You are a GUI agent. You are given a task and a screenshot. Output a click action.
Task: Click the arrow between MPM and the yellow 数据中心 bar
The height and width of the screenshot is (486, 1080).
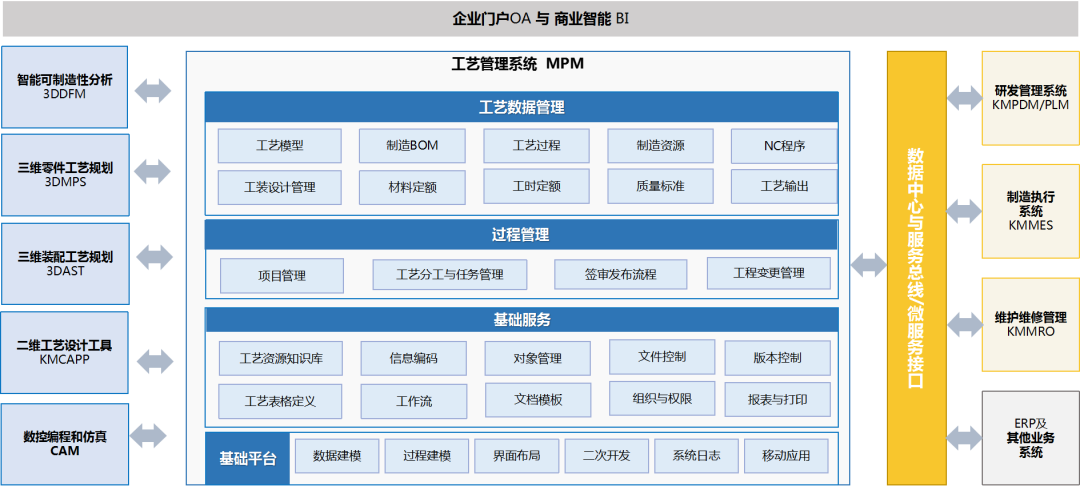868,265
